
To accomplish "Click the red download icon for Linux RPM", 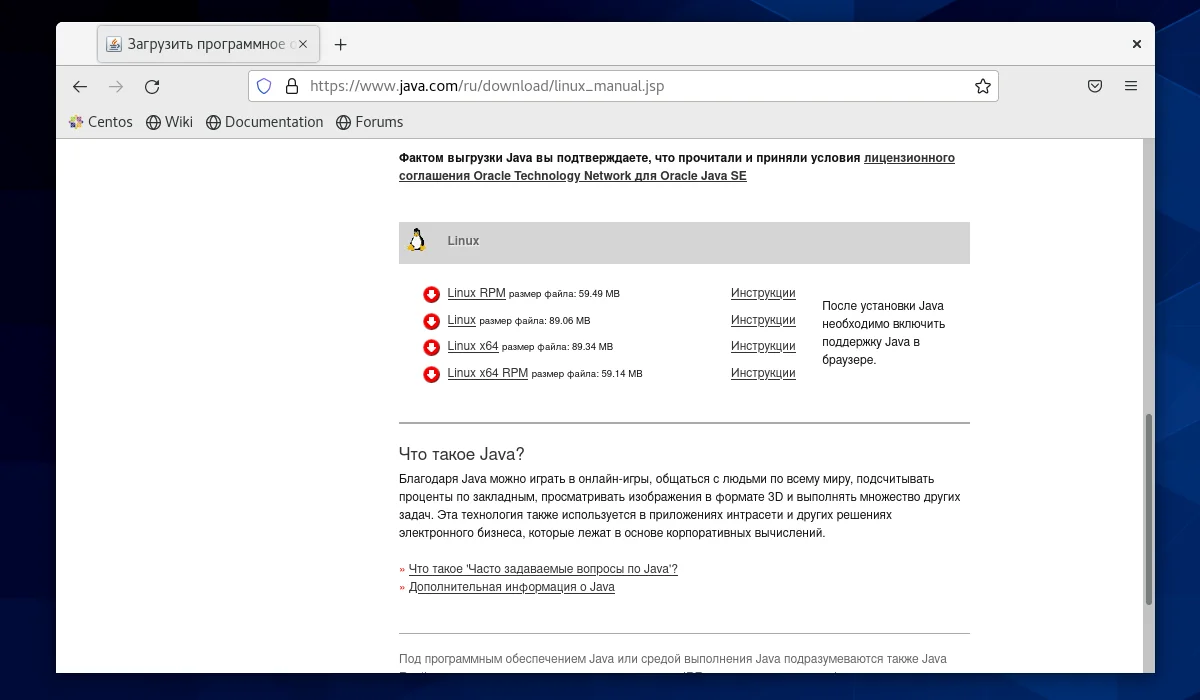I will click(x=431, y=294).
